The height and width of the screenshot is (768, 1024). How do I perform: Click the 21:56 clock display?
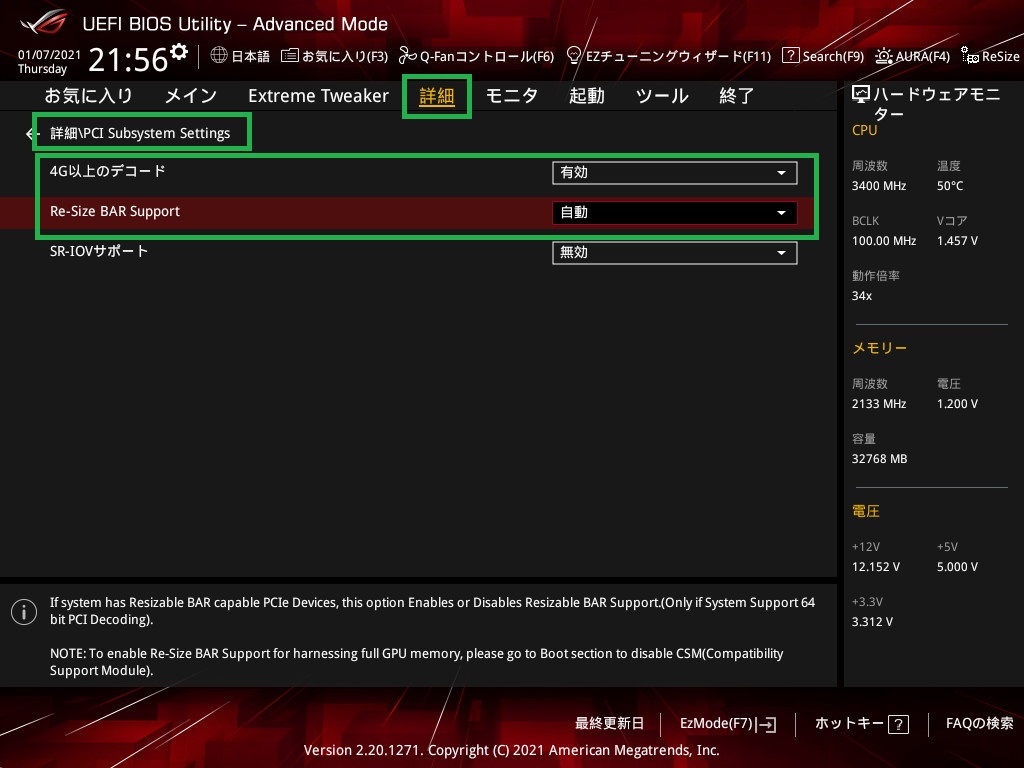coord(128,60)
